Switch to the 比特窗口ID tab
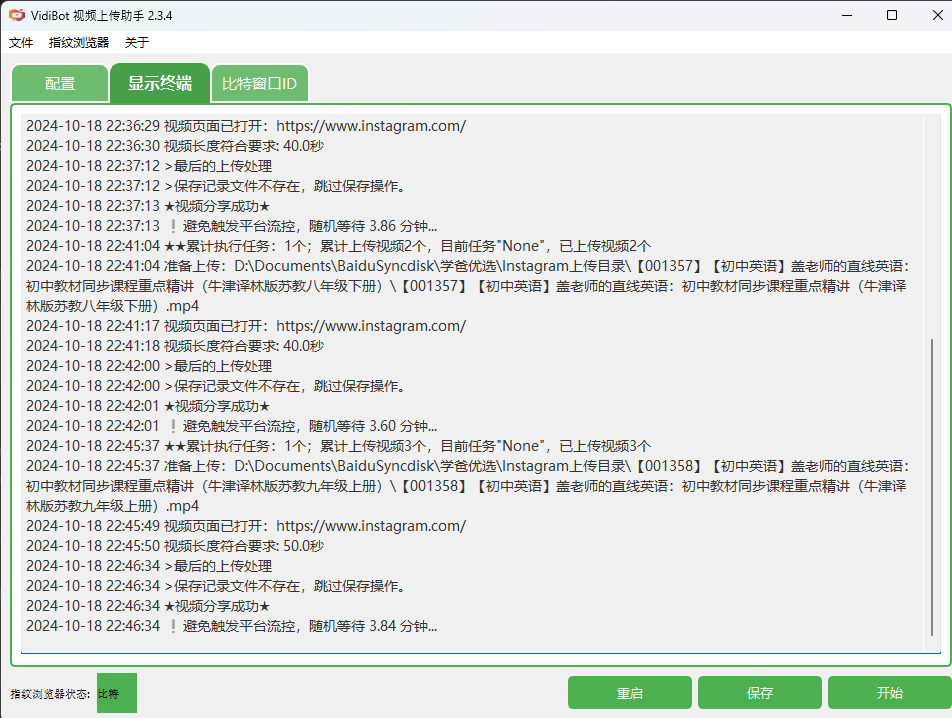952x718 pixels. point(259,83)
